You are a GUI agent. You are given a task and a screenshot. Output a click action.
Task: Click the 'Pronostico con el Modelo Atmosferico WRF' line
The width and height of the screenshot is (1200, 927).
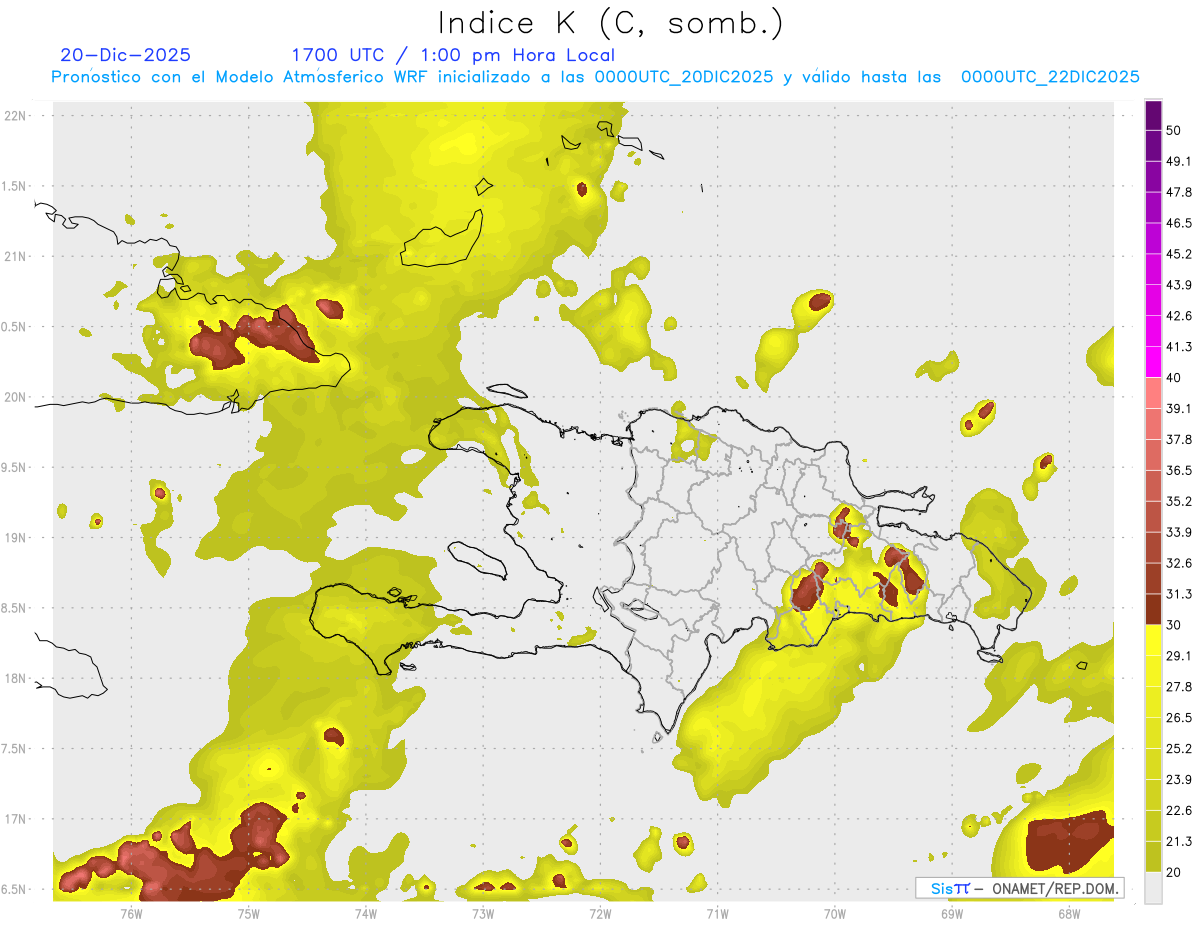pos(595,77)
